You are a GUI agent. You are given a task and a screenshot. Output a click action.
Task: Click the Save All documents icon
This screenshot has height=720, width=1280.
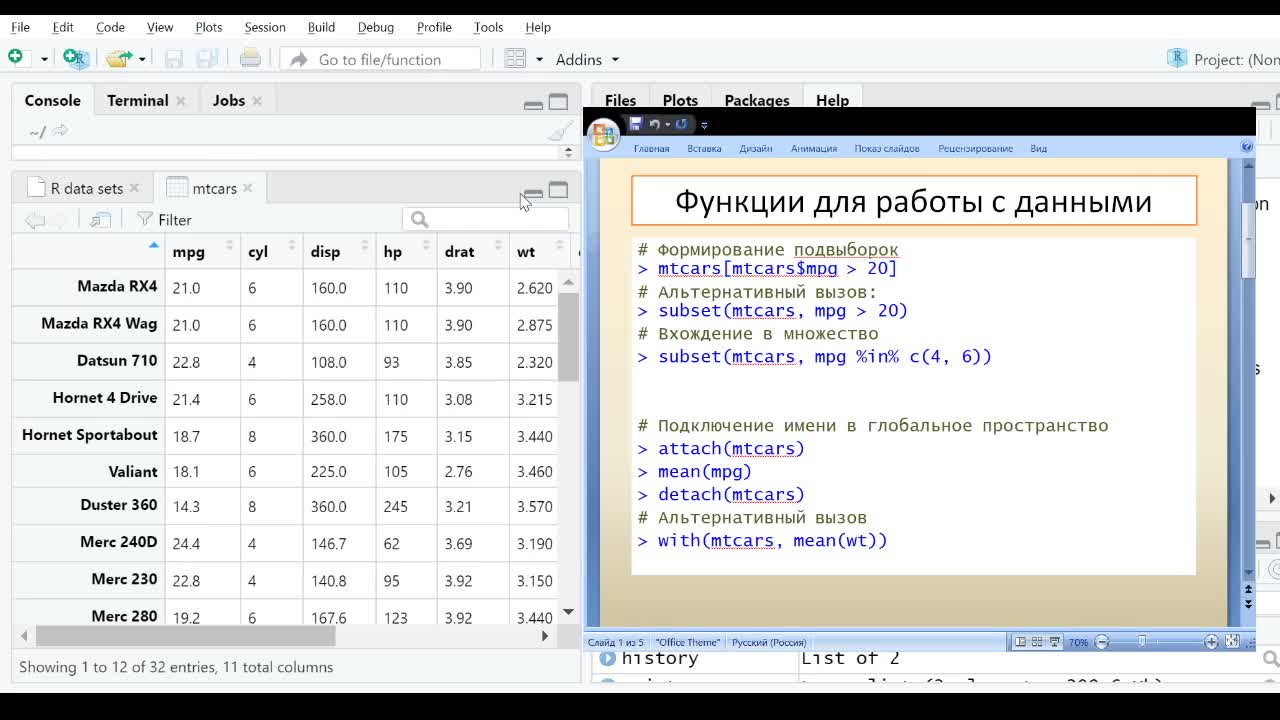(207, 59)
